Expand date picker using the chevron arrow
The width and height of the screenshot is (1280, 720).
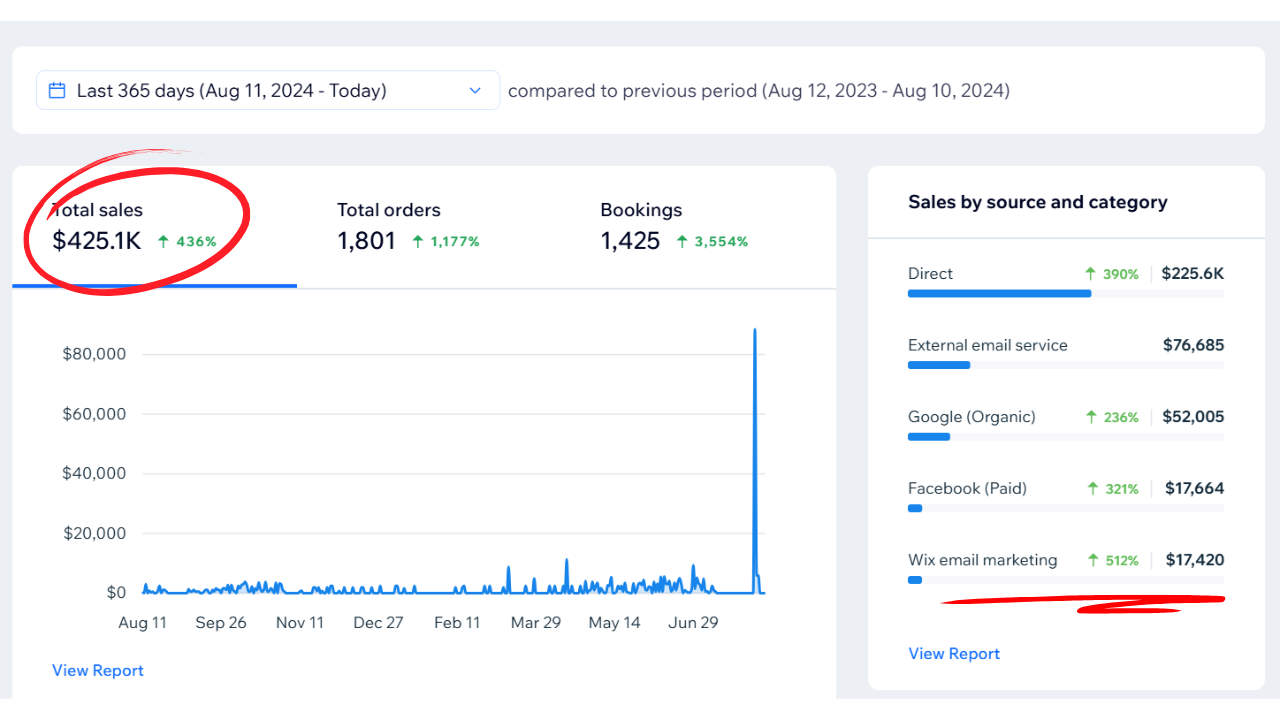475,91
